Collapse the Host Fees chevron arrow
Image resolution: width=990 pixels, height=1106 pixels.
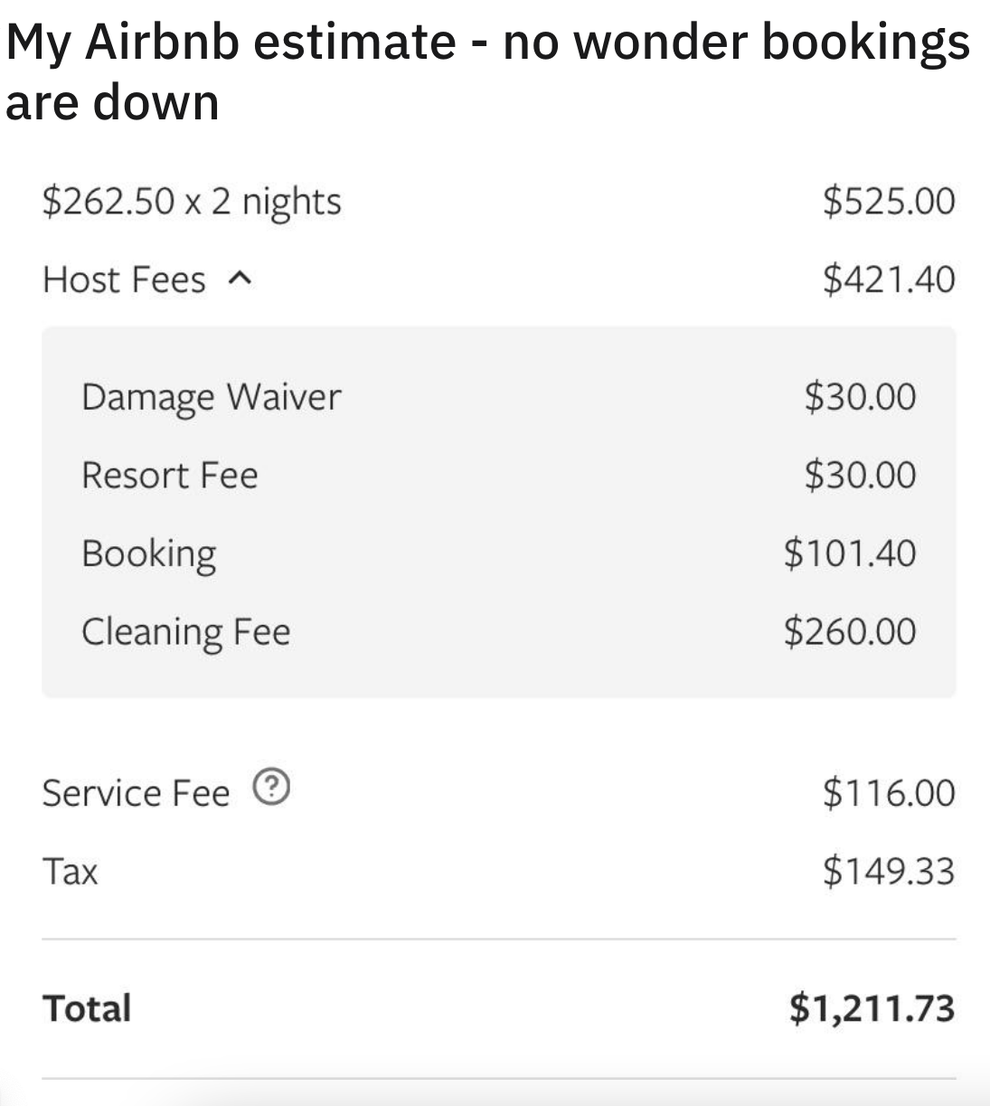point(237,280)
